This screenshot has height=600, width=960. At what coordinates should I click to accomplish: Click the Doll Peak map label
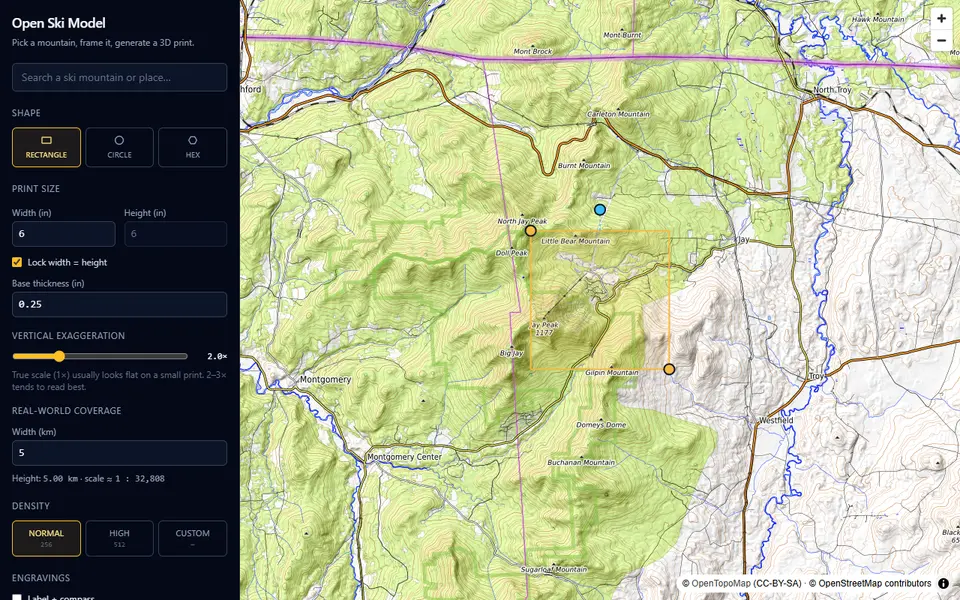point(512,253)
